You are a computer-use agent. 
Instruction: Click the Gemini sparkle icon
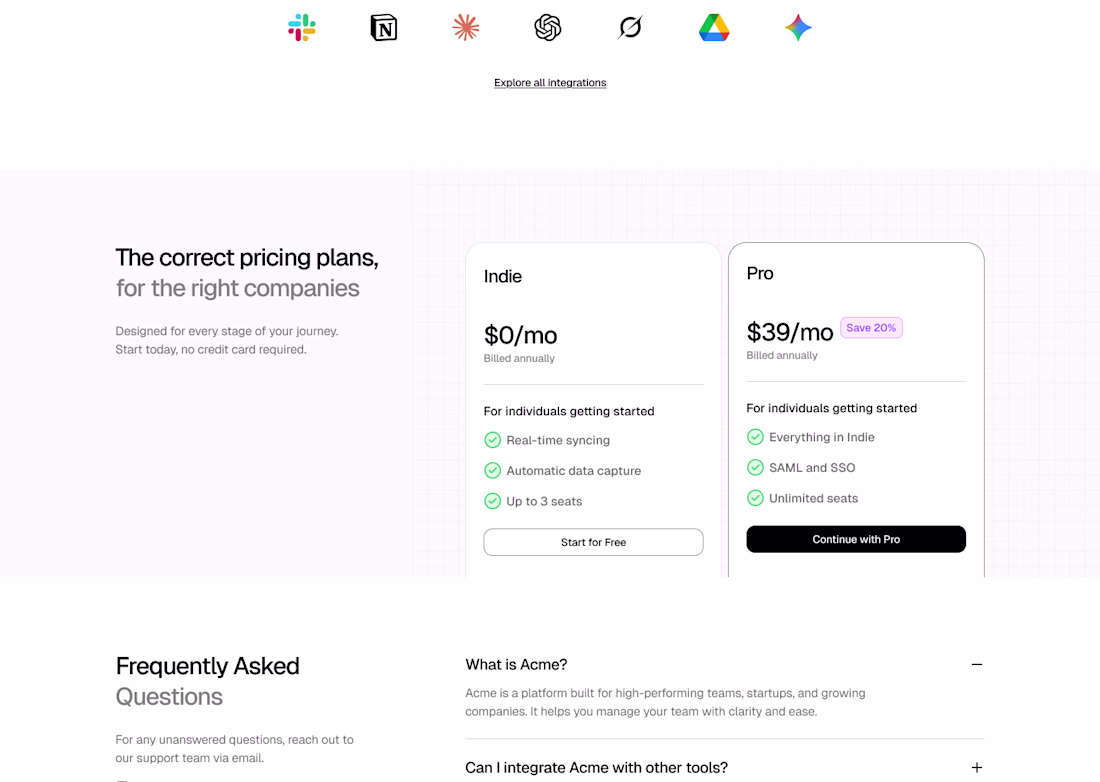point(798,28)
